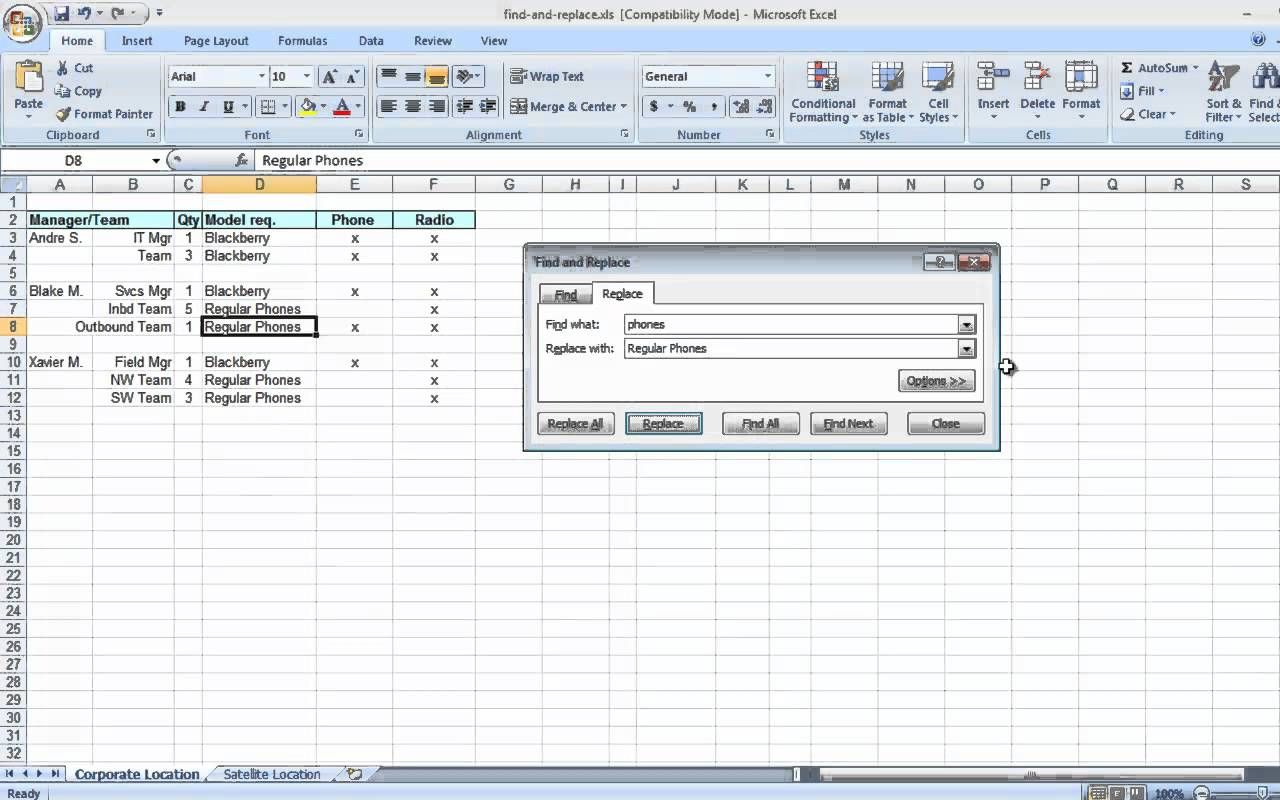Click Find Next button
1280x800 pixels.
tap(848, 424)
